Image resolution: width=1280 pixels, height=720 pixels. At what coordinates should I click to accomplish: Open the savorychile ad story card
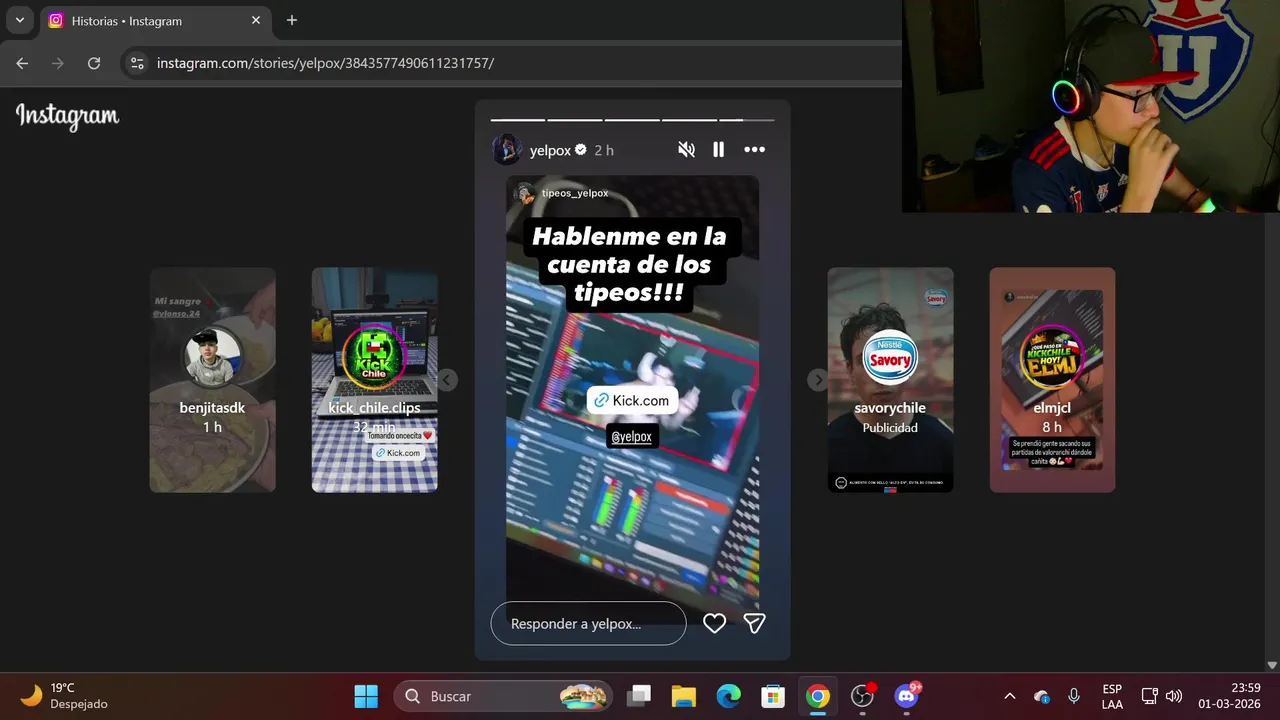pos(890,380)
